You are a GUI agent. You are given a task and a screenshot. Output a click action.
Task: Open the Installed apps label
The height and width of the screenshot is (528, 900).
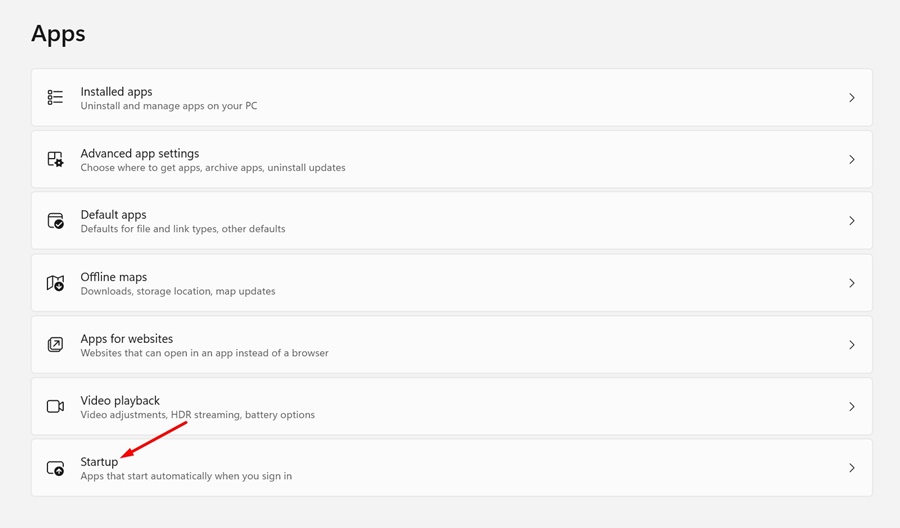[x=116, y=92]
